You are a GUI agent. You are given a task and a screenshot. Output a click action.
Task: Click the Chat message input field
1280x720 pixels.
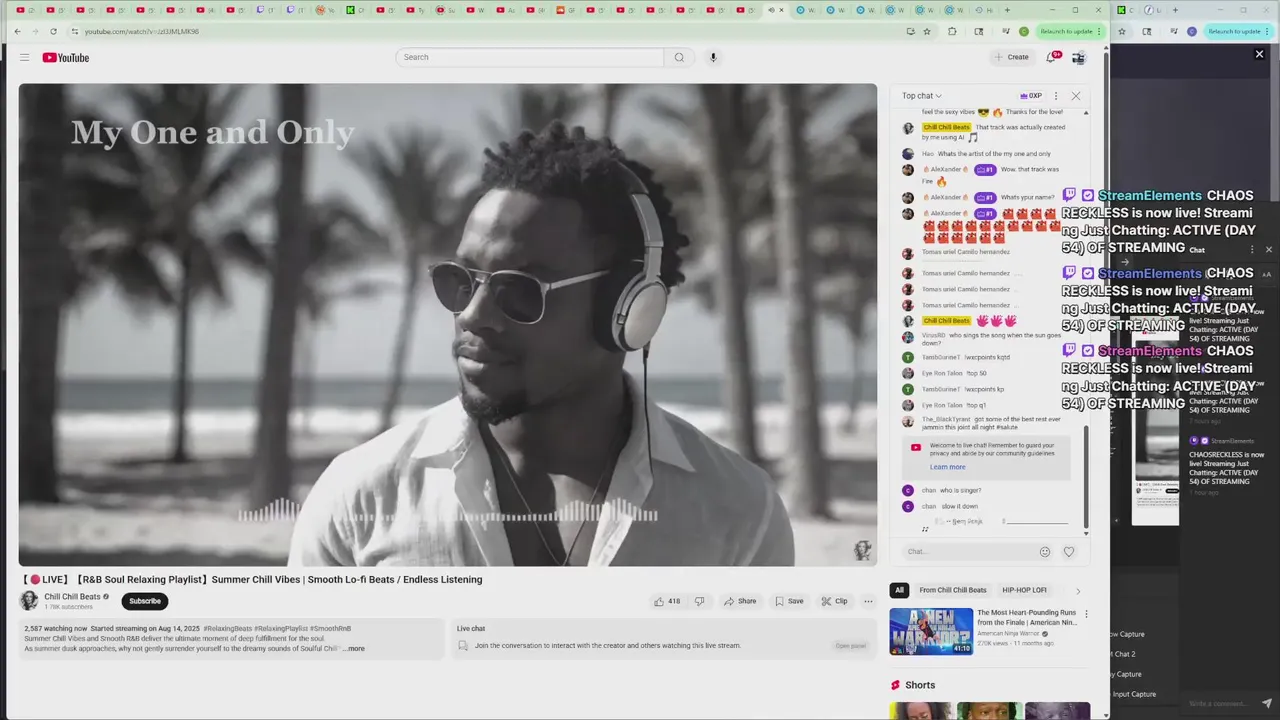[x=968, y=552]
